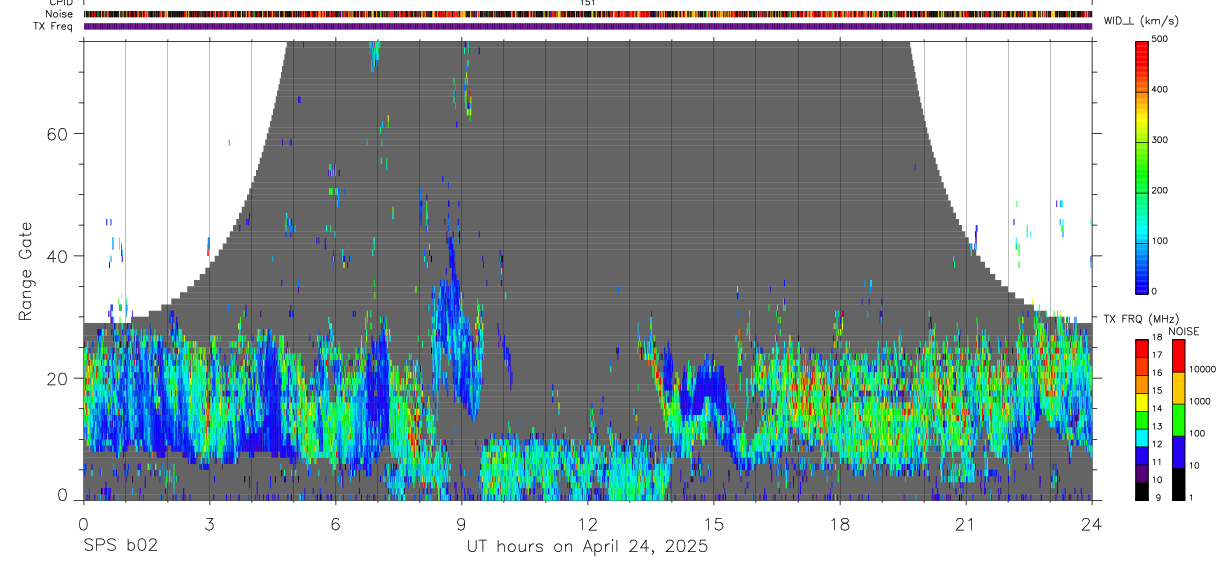Screen dimensions: 1228x567
Task: Select the 9 MHz black block in TX FRQ legend
Action: point(1141,492)
